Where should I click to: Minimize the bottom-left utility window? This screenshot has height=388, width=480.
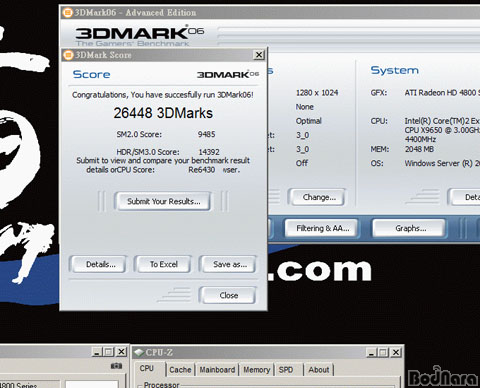(x=97, y=352)
